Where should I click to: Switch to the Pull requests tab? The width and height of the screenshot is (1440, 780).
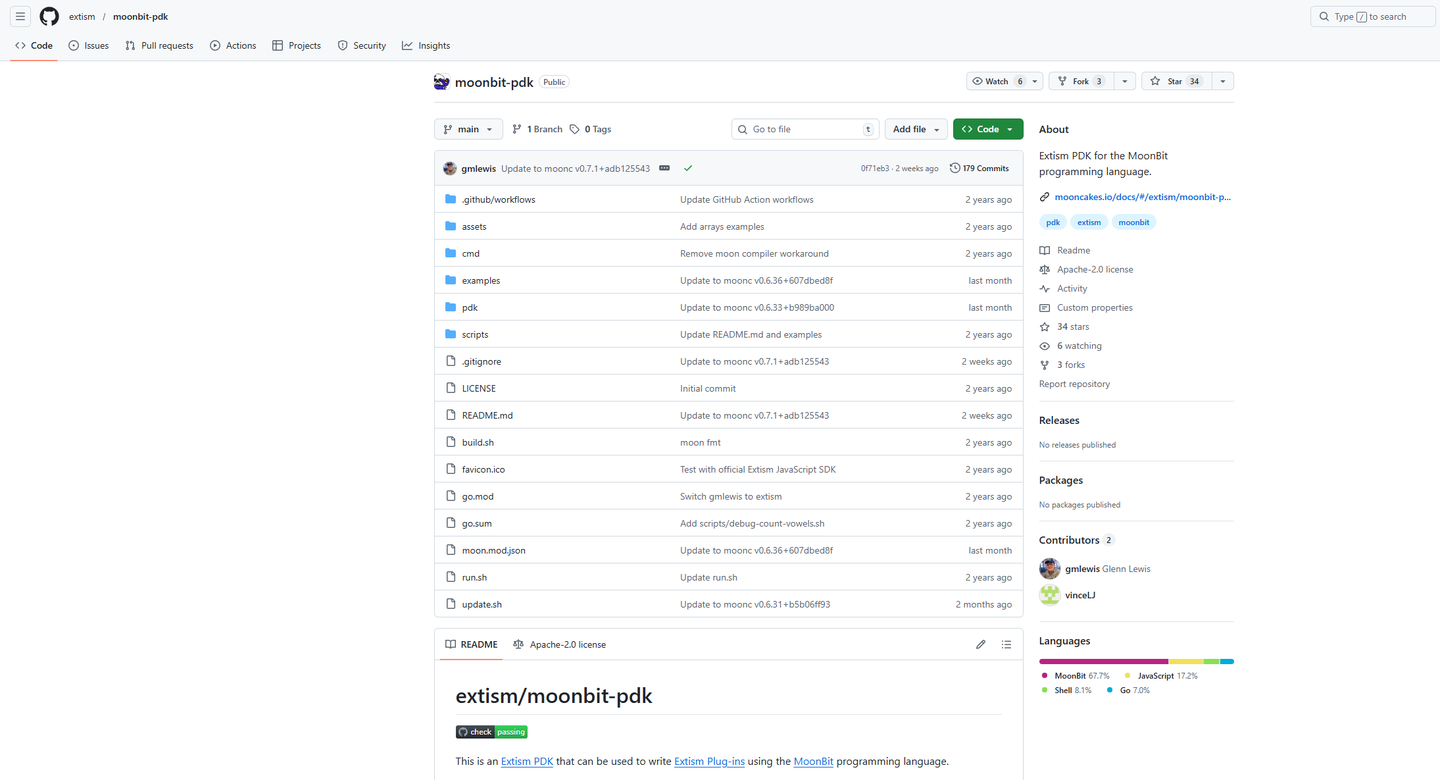[159, 45]
